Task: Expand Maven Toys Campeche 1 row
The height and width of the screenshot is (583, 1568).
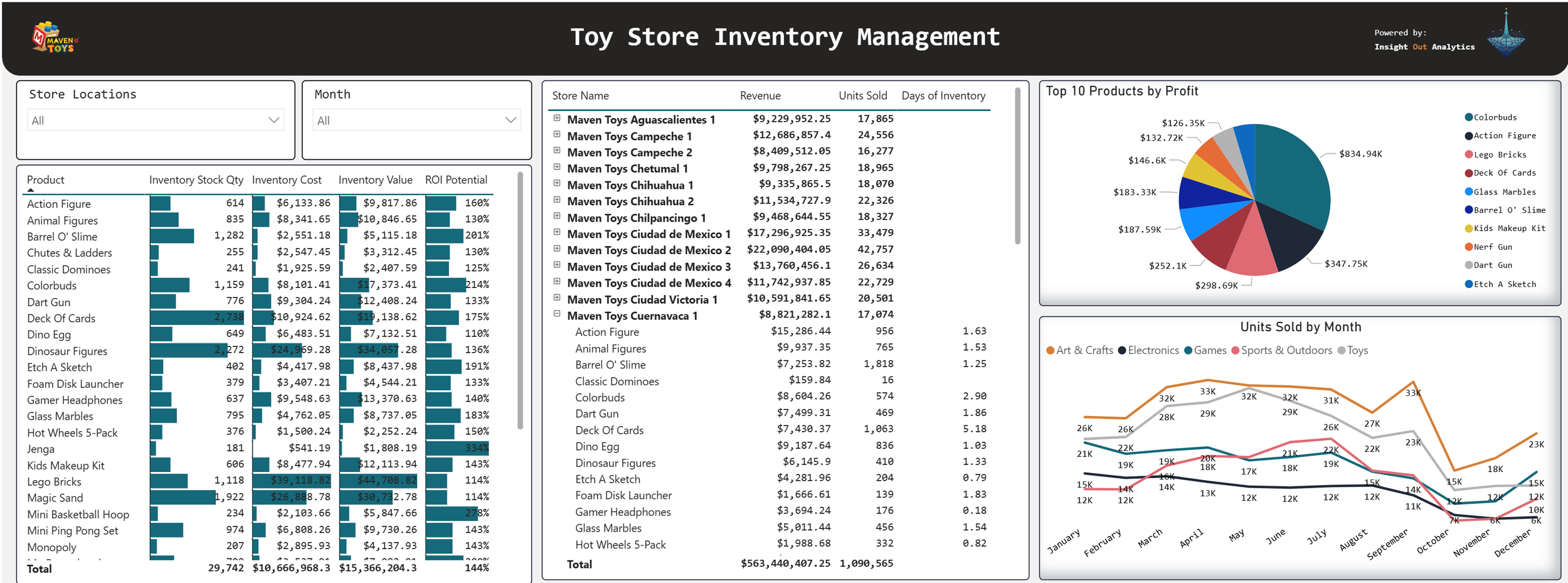Action: pyautogui.click(x=556, y=134)
